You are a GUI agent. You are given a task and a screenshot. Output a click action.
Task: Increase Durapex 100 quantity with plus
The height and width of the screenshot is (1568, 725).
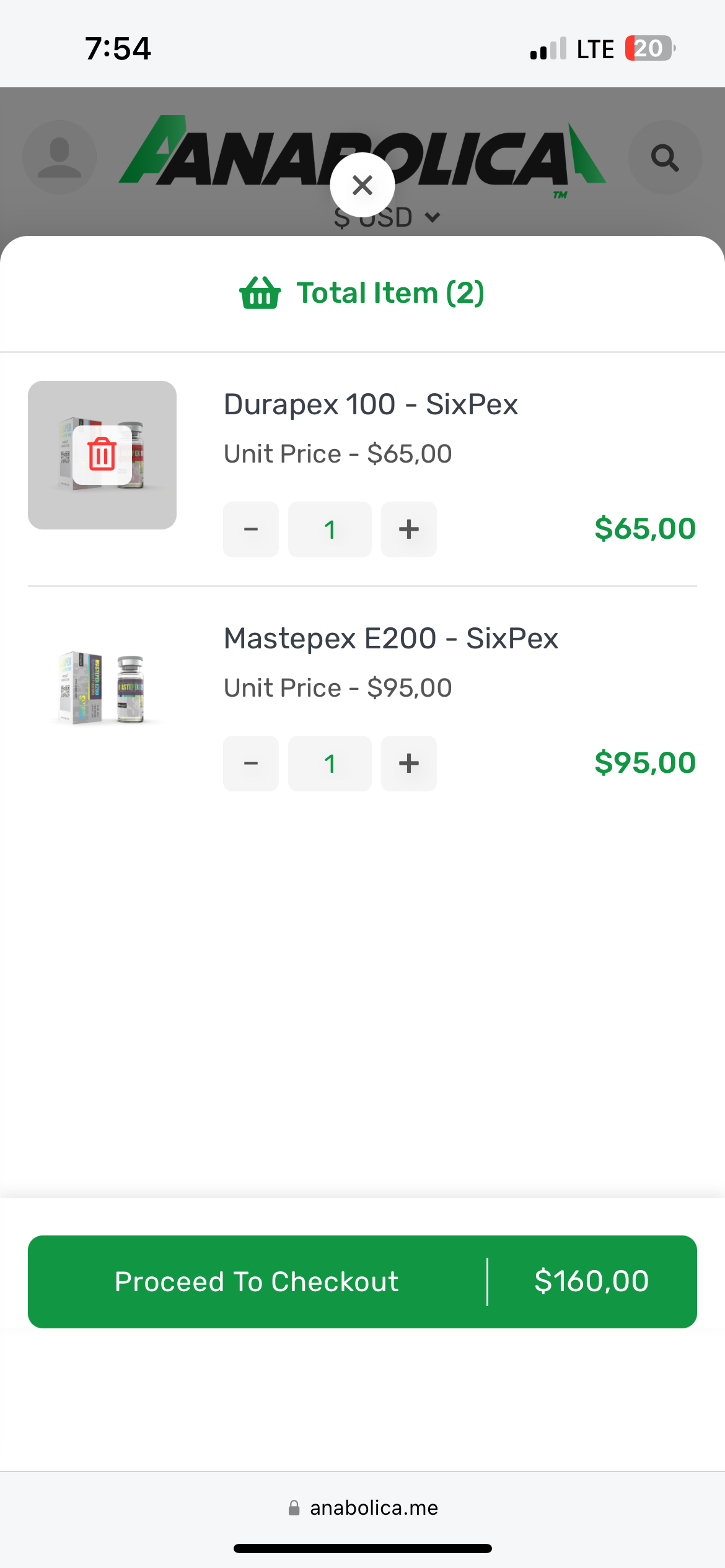pyautogui.click(x=409, y=529)
